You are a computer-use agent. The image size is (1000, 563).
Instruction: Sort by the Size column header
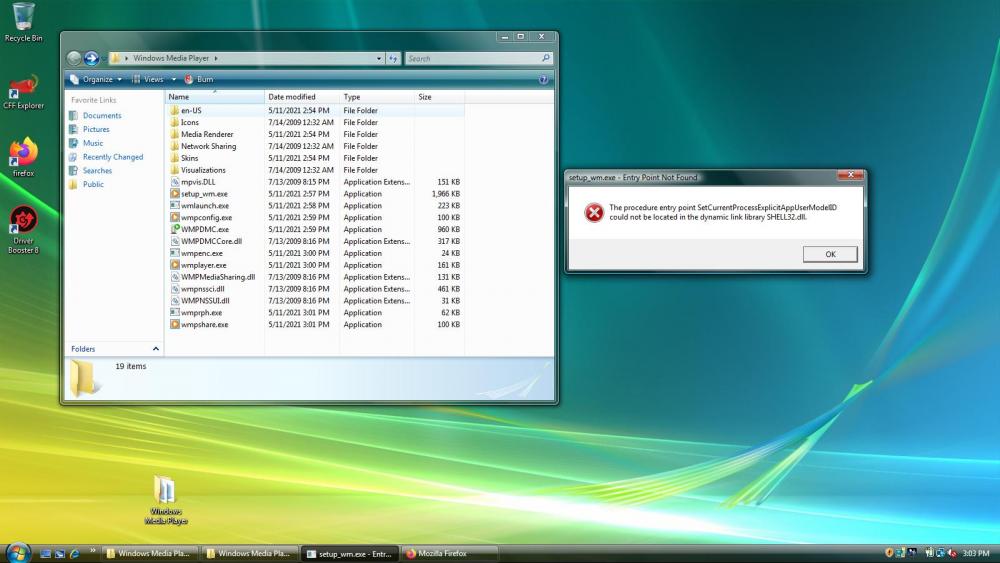click(439, 97)
